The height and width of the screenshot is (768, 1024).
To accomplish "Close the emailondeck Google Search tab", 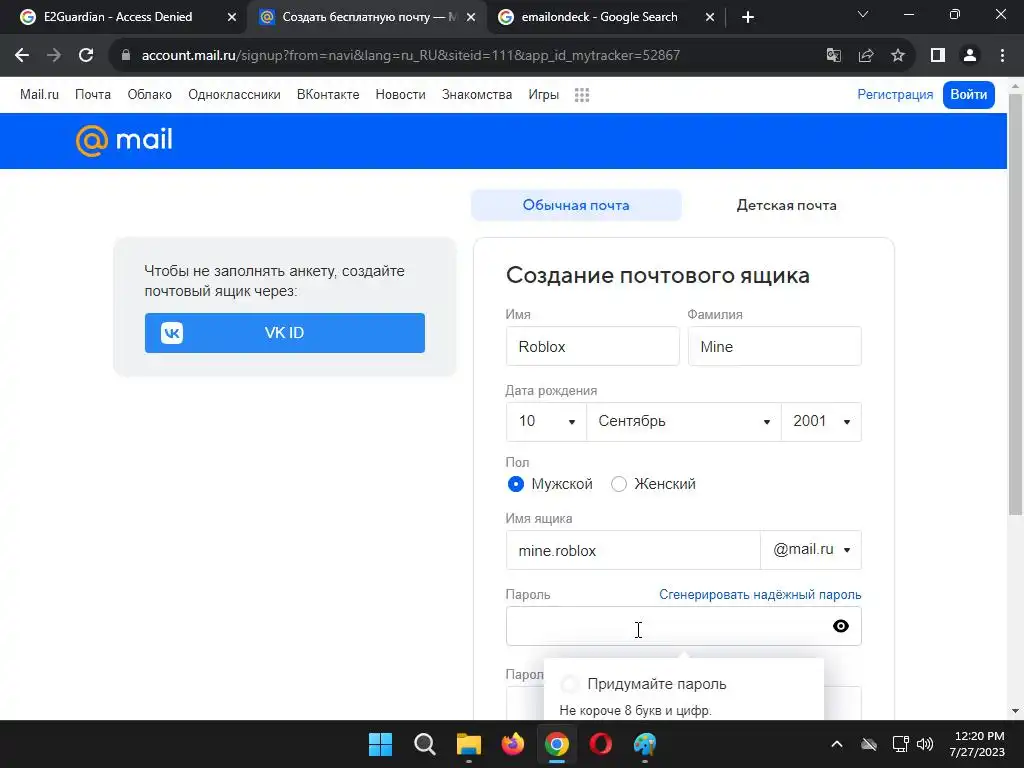I will coord(710,17).
